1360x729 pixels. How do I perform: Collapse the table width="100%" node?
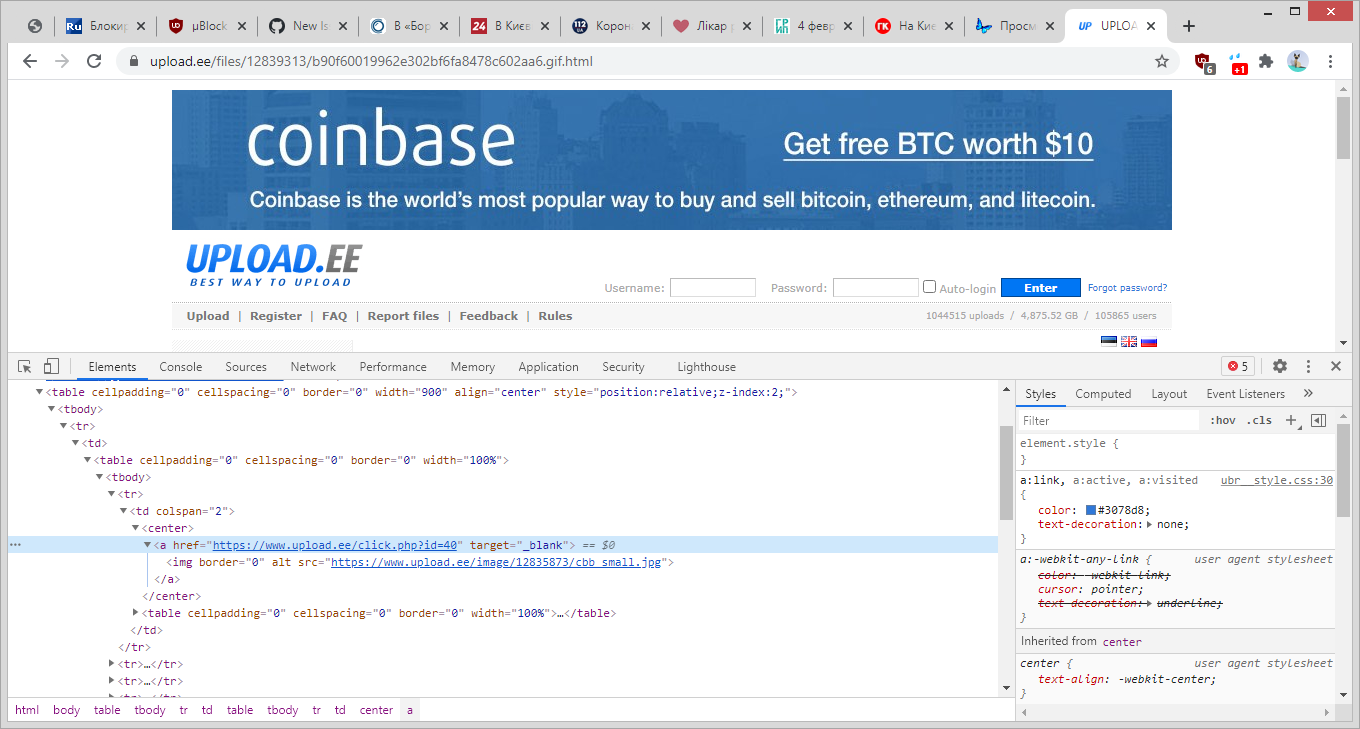coord(88,460)
